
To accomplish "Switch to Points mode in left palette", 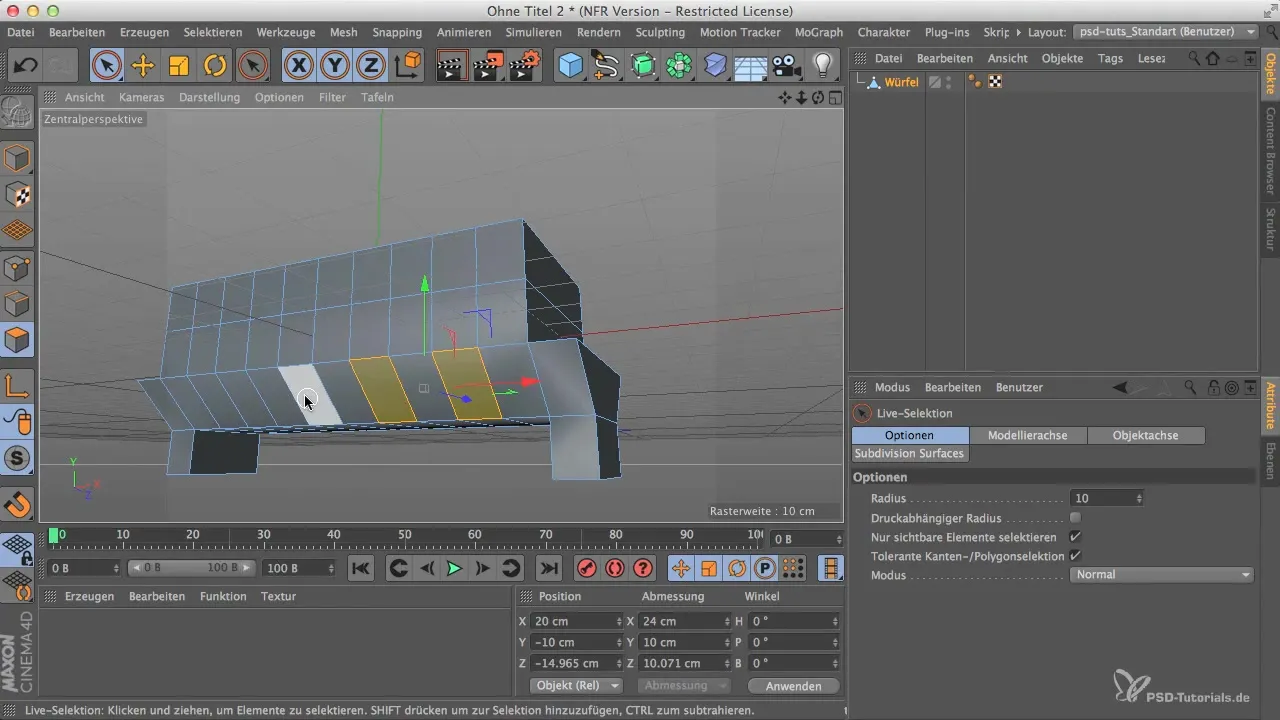I will click(x=17, y=268).
